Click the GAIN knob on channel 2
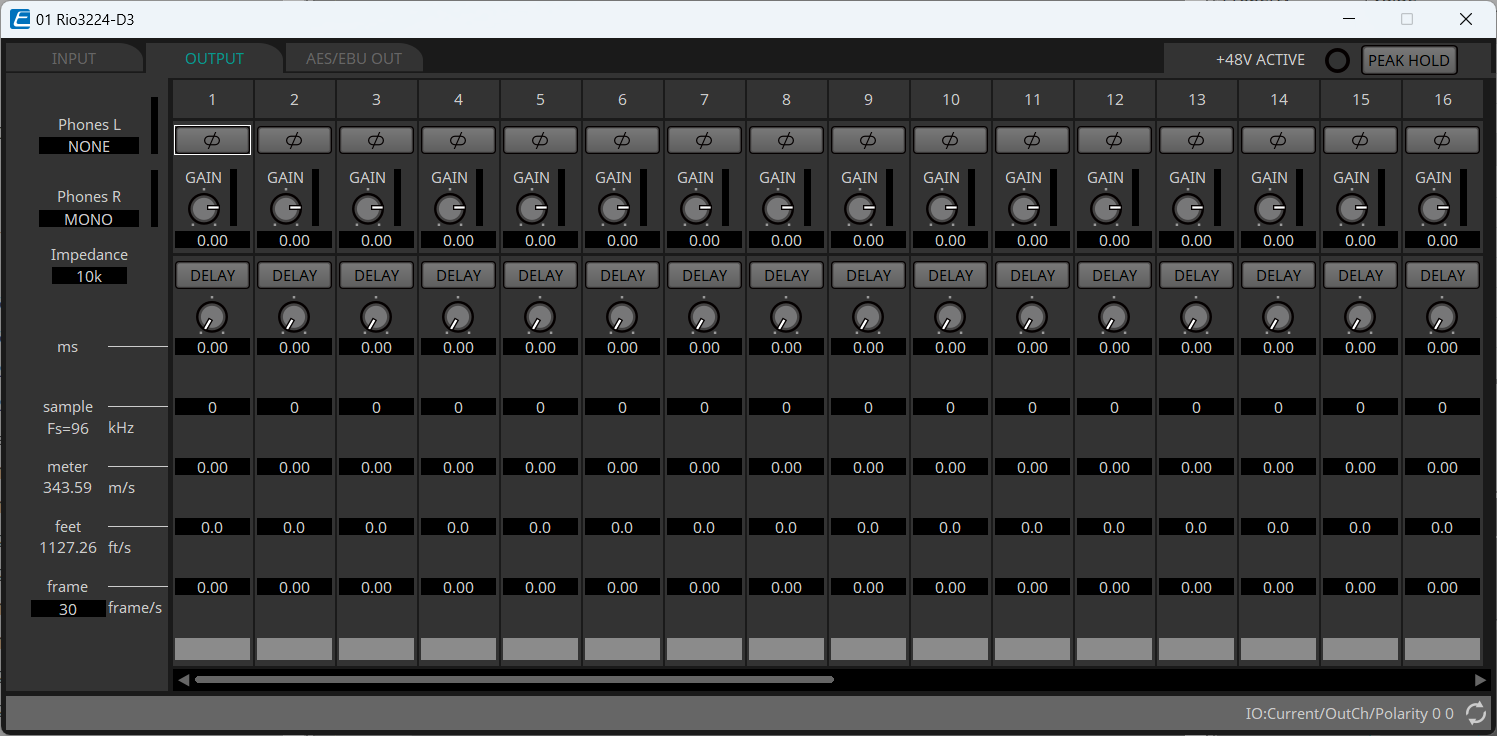 [x=285, y=209]
